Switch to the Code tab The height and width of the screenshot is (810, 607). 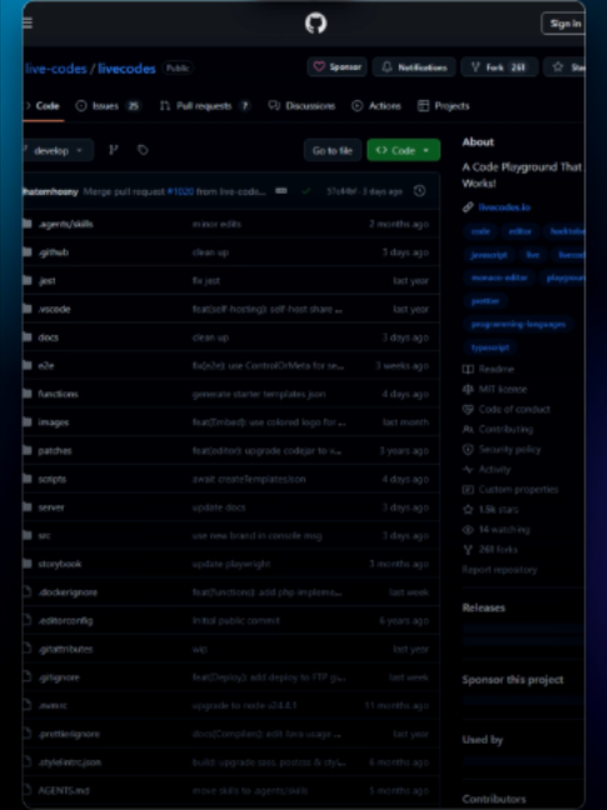click(44, 106)
